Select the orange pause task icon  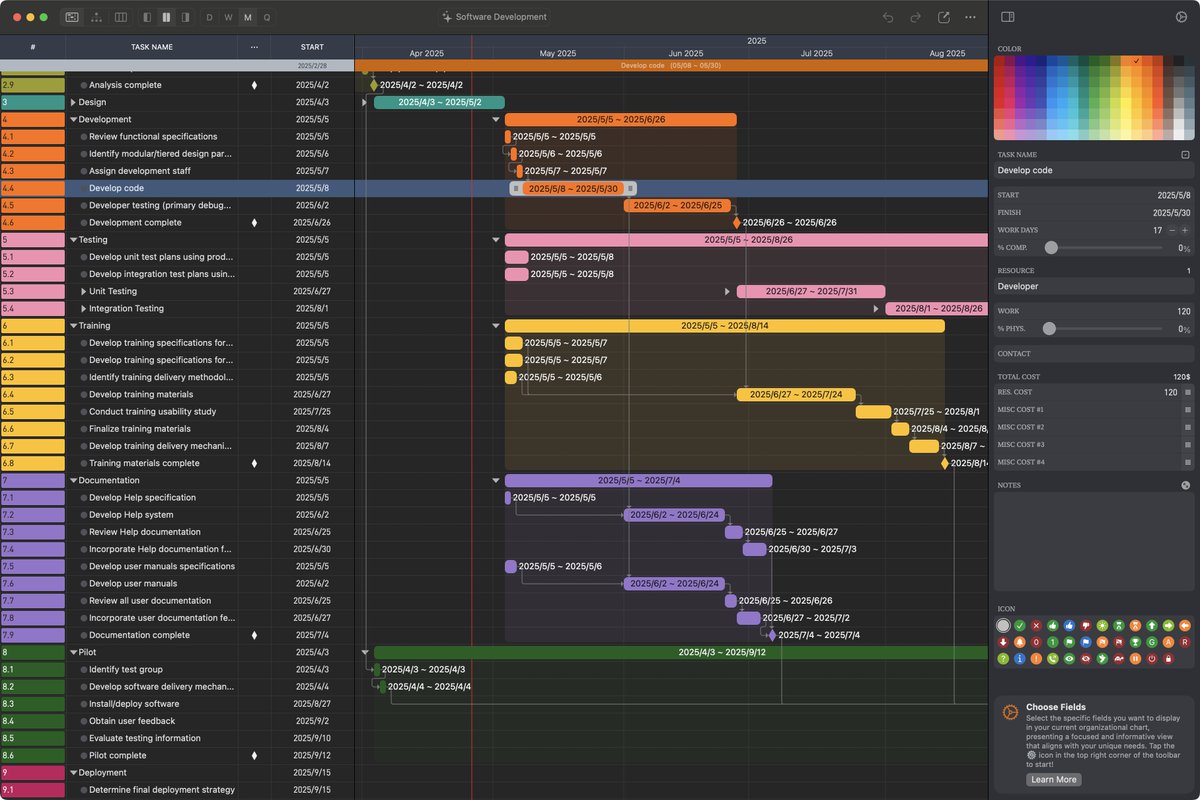(x=1135, y=659)
